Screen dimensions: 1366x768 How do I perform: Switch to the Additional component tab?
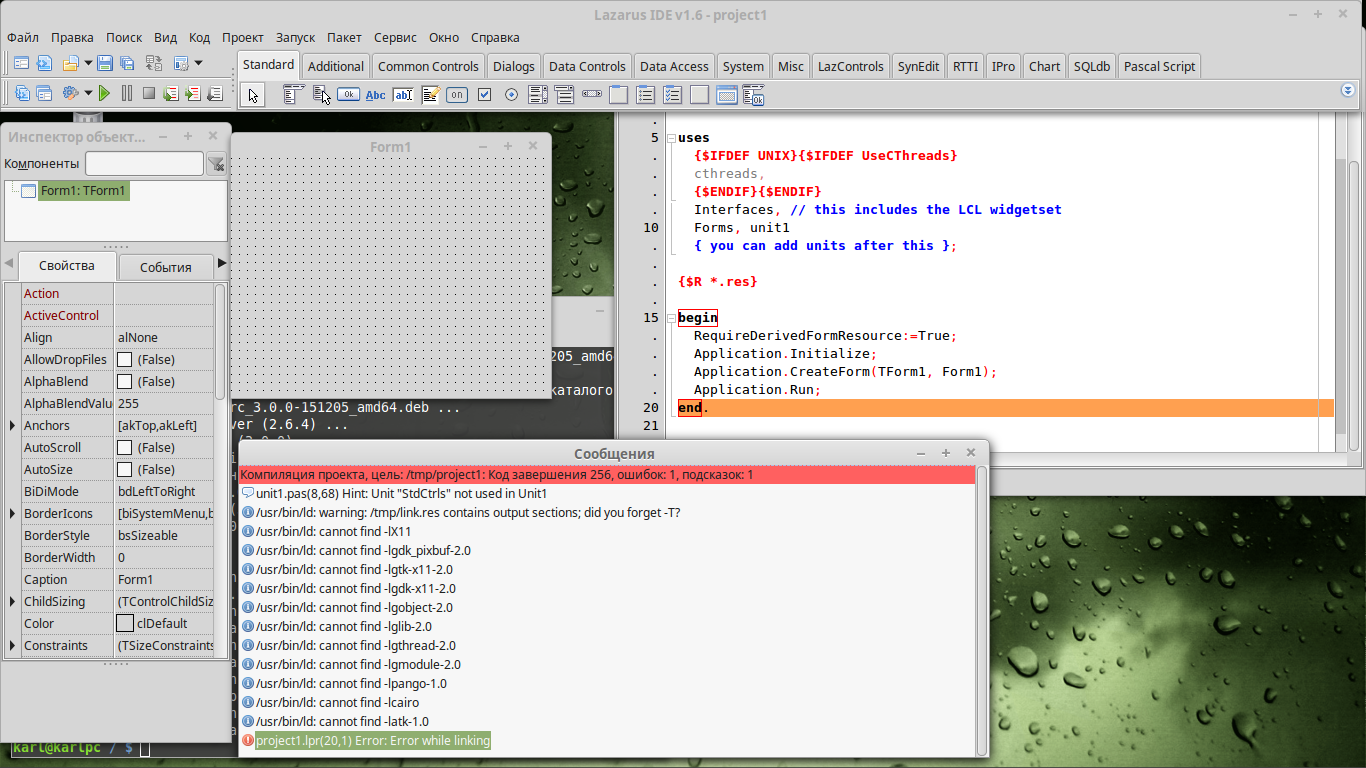(x=335, y=66)
